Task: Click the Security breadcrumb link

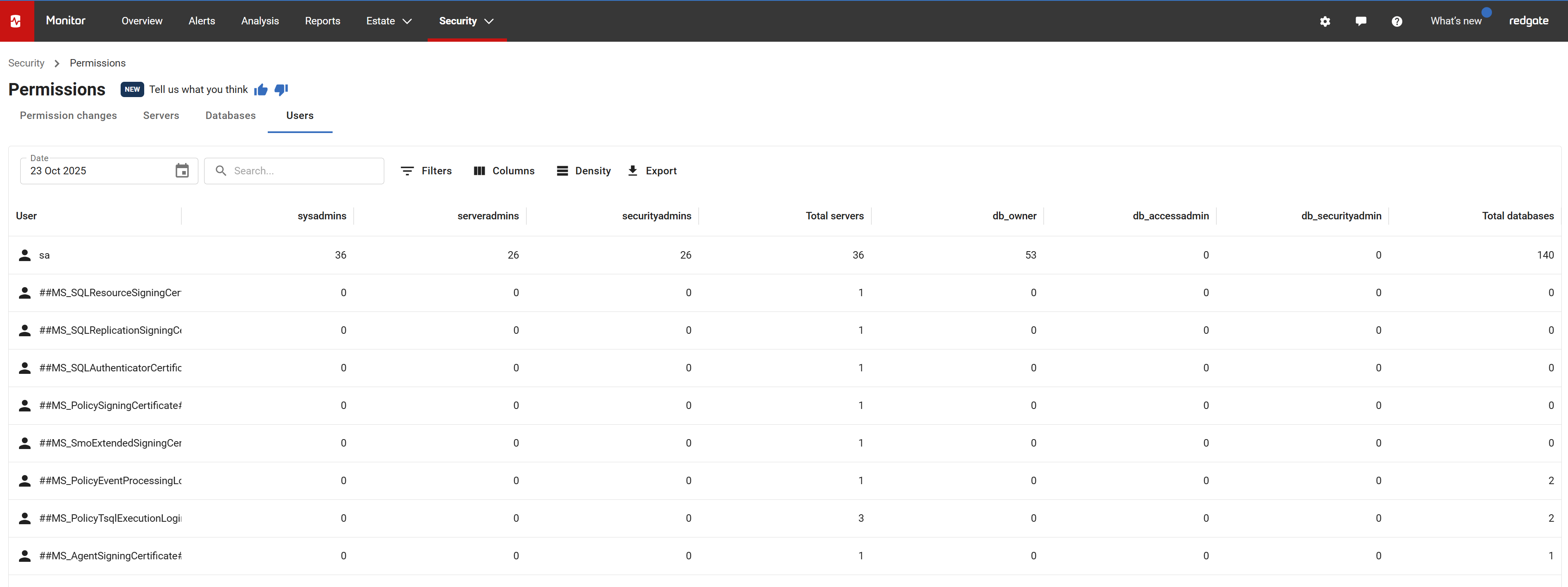Action: point(26,63)
